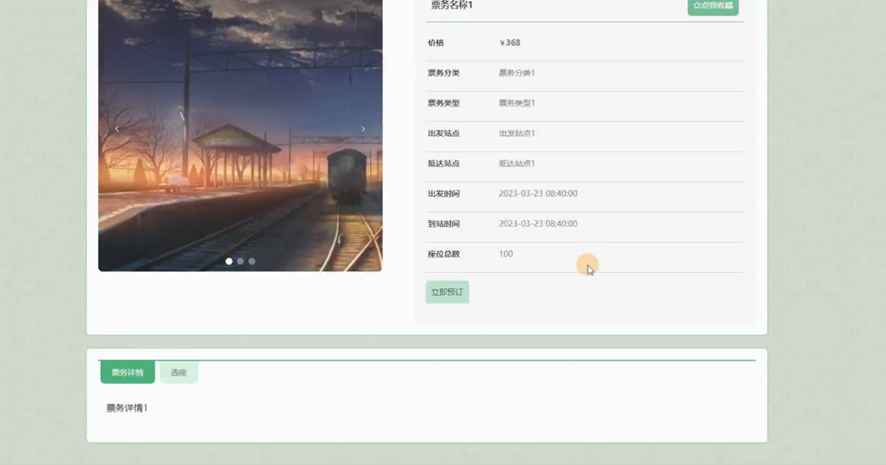Select the first carousel indicator dot
Screen dimensions: 886x465
229,261
